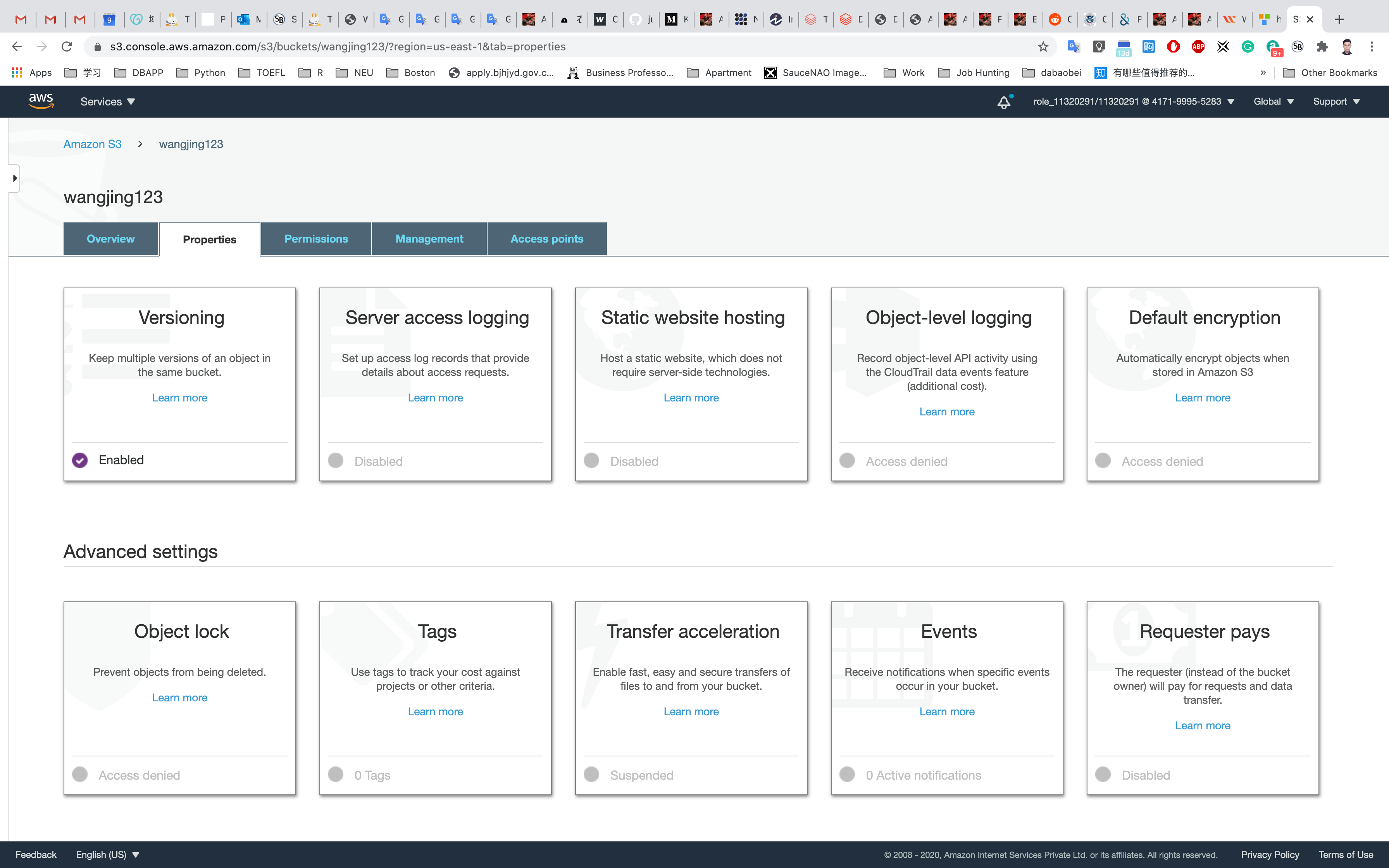Click the Versioning Enabled status indicator
This screenshot has width=1389, height=868.
pyautogui.click(x=80, y=460)
